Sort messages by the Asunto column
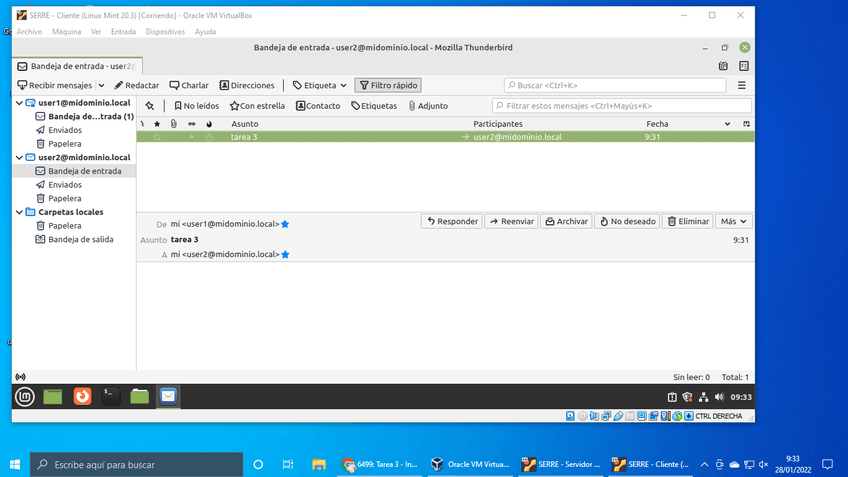The height and width of the screenshot is (477, 848). coord(244,124)
